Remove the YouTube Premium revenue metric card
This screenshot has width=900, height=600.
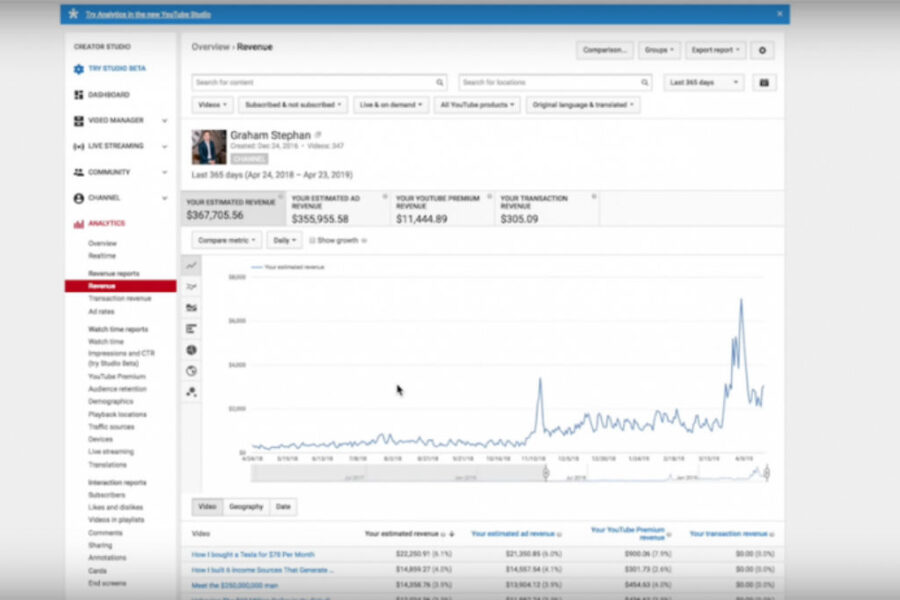click(489, 197)
